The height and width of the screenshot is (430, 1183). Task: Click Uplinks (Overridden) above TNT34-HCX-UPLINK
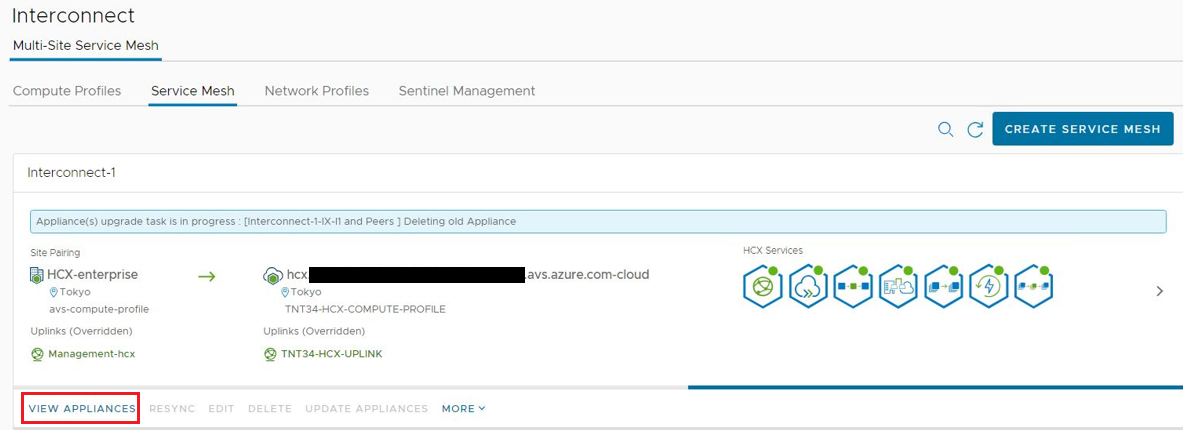click(315, 331)
